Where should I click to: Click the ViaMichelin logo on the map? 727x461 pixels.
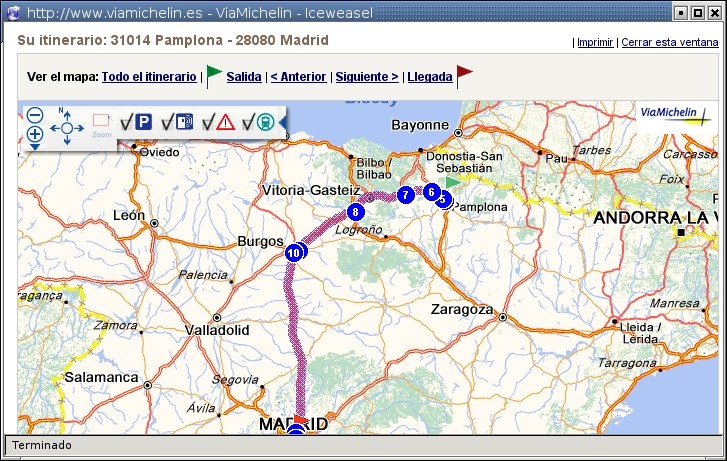coord(674,116)
